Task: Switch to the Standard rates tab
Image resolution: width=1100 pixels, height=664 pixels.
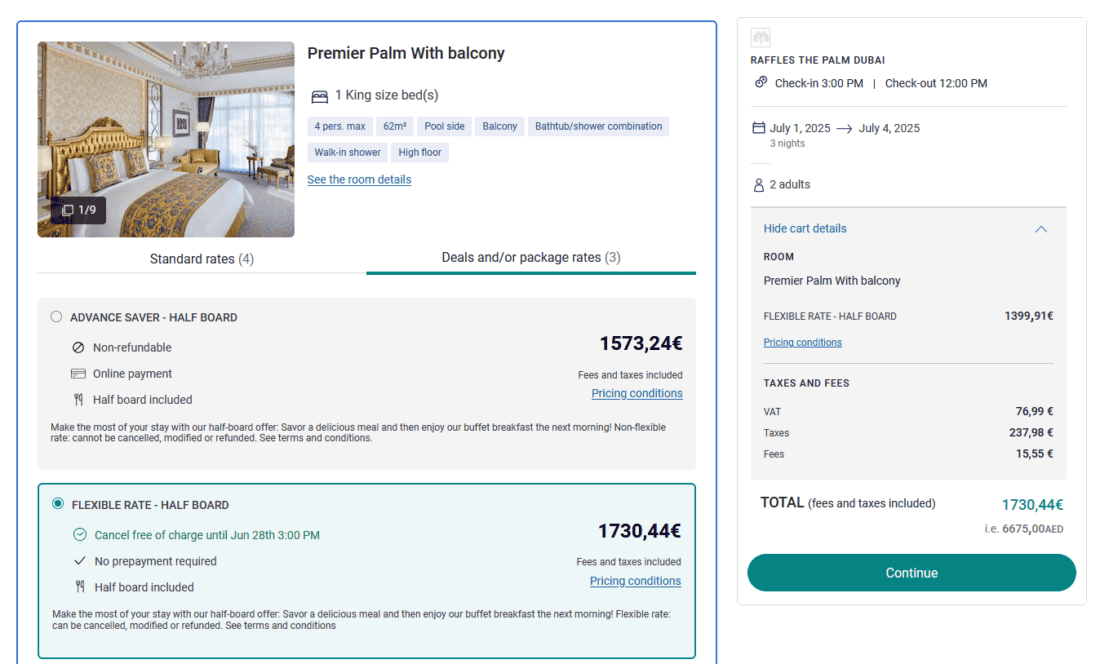Action: [201, 259]
